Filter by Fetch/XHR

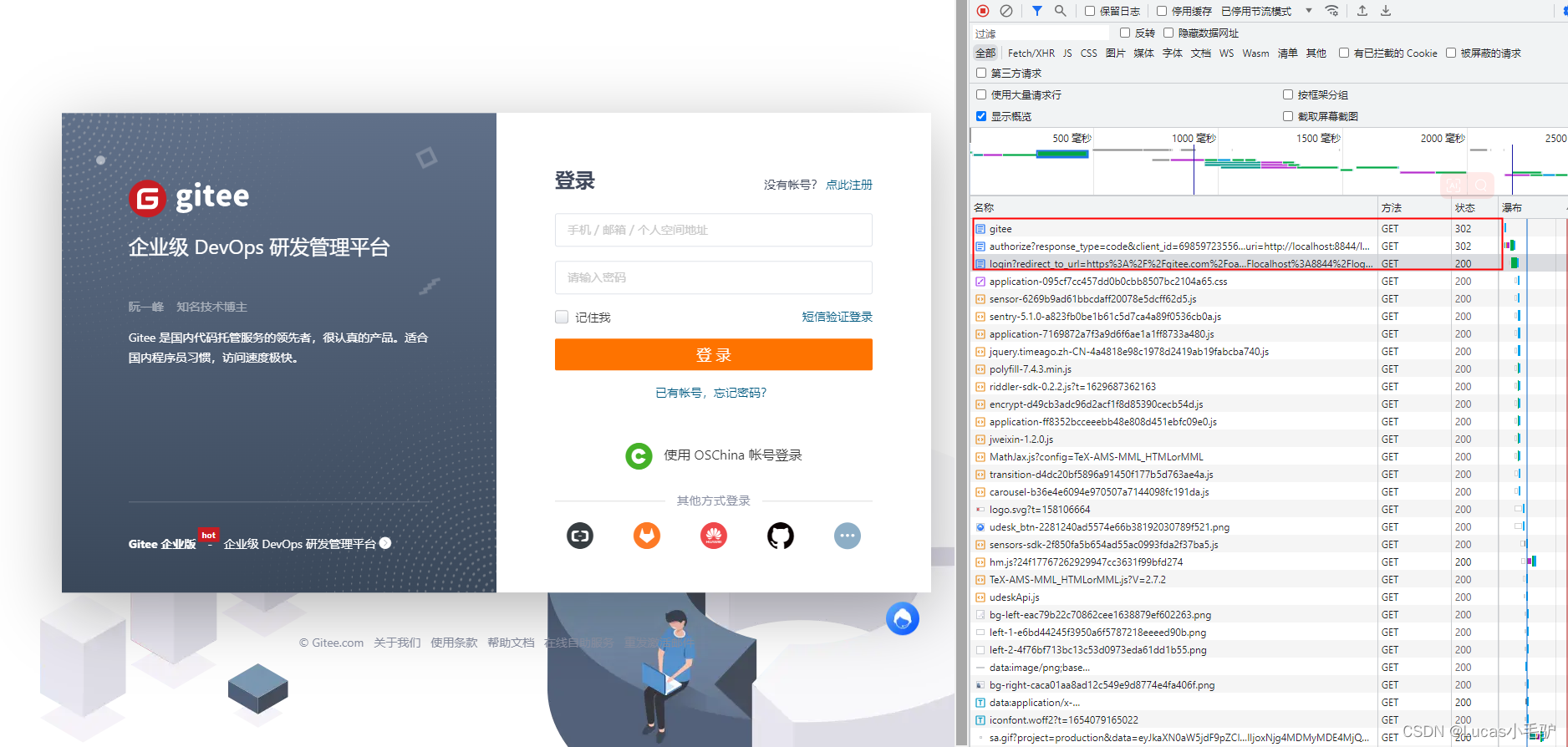coord(1031,53)
